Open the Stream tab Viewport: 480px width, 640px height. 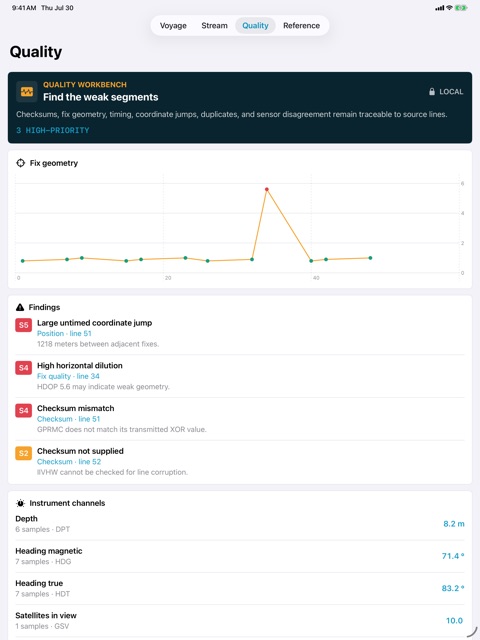(214, 25)
